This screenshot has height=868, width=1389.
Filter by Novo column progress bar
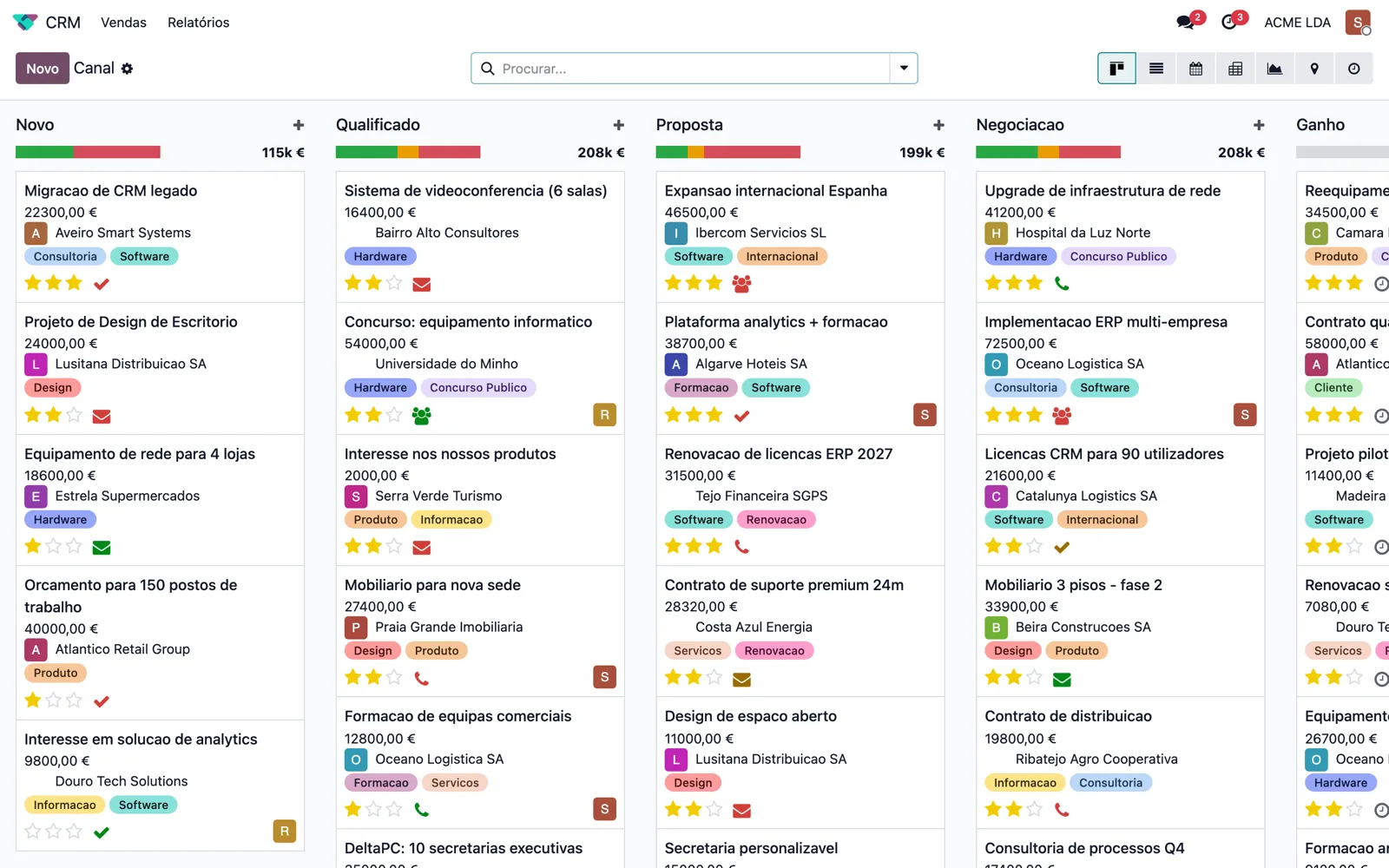(x=88, y=153)
